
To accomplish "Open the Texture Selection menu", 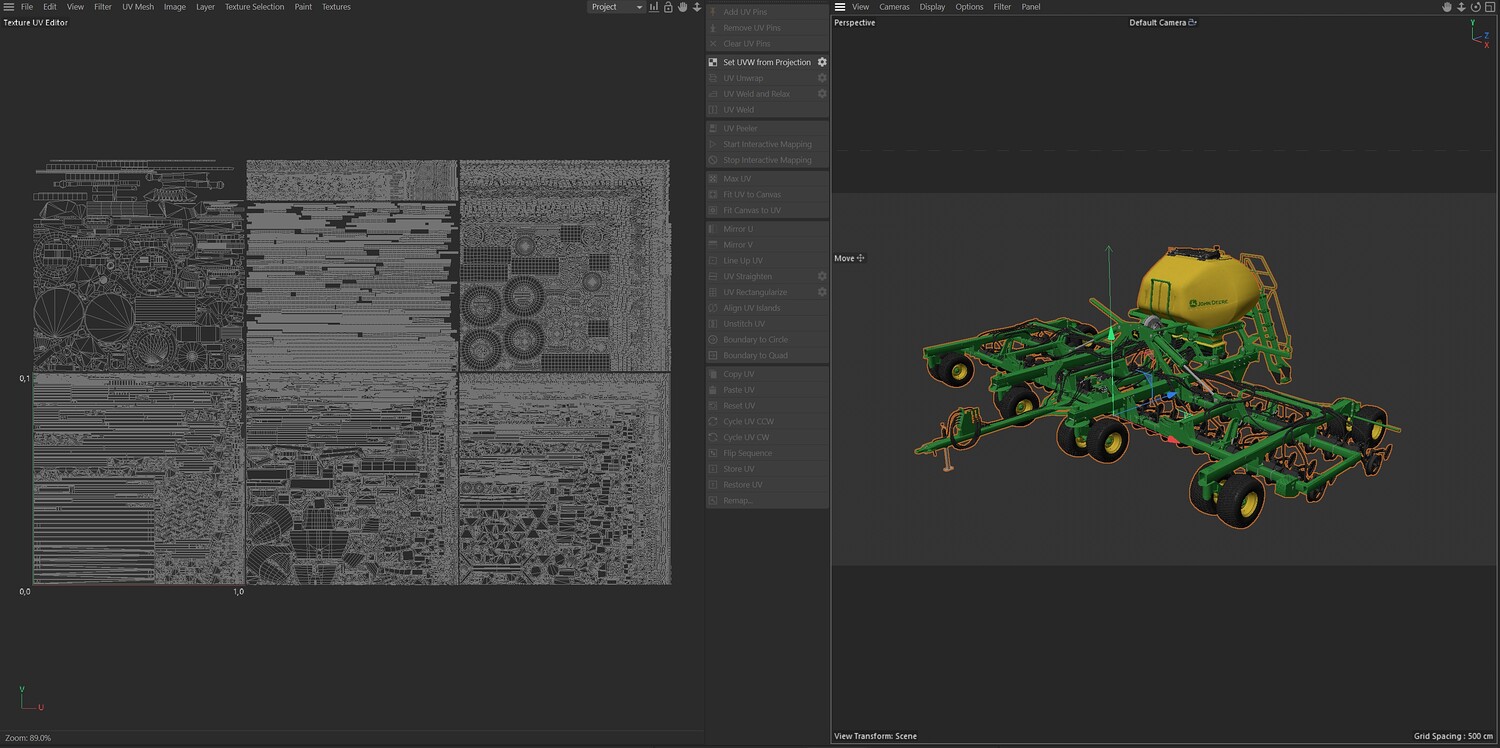I will [x=254, y=7].
